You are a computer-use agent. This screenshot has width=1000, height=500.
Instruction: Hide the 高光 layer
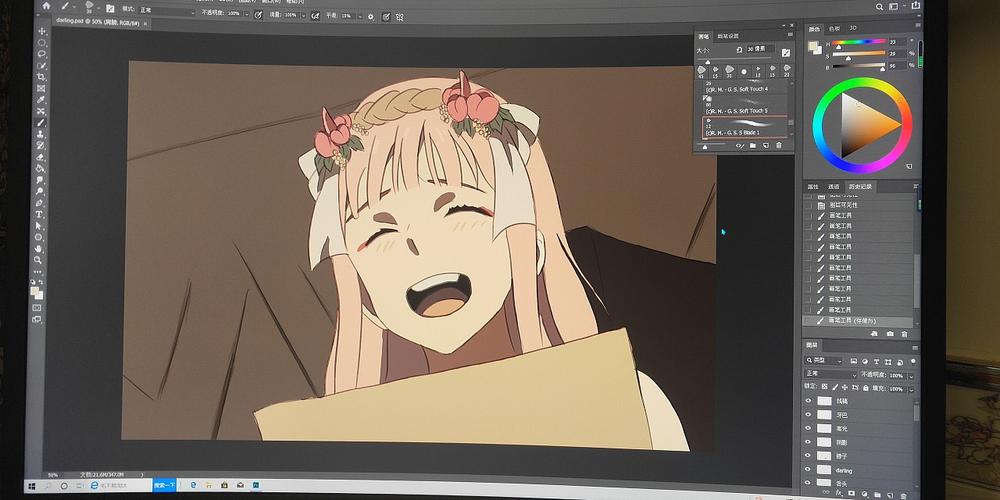point(808,428)
